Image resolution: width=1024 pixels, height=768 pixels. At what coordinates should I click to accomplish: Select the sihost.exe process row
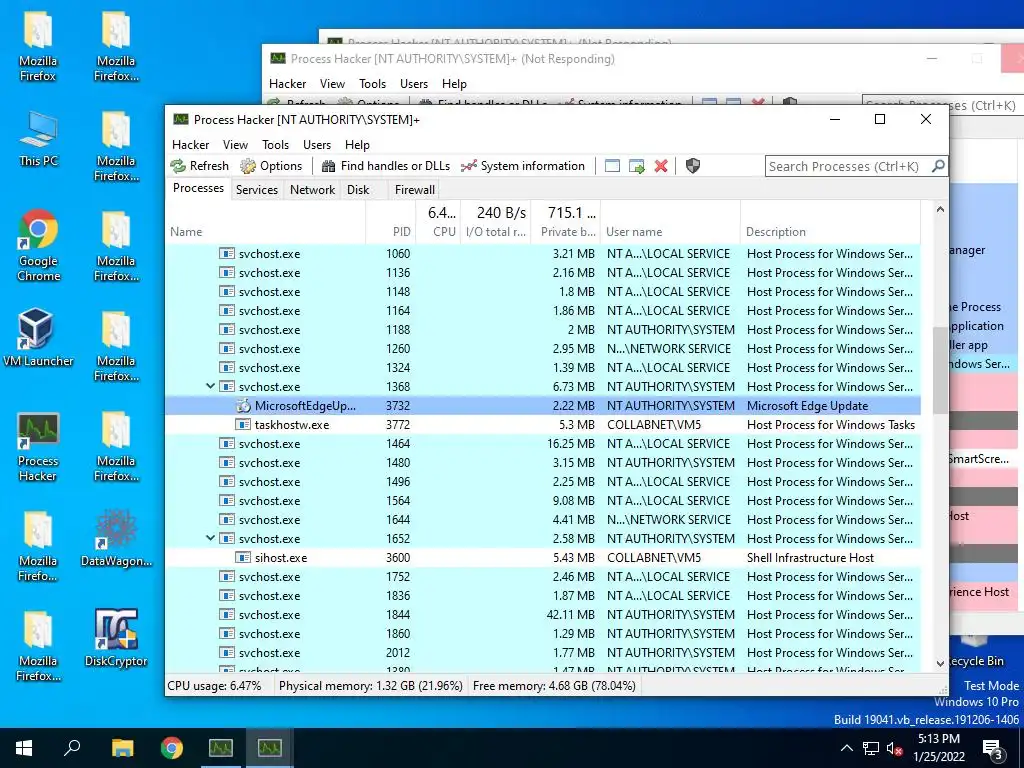(543, 558)
